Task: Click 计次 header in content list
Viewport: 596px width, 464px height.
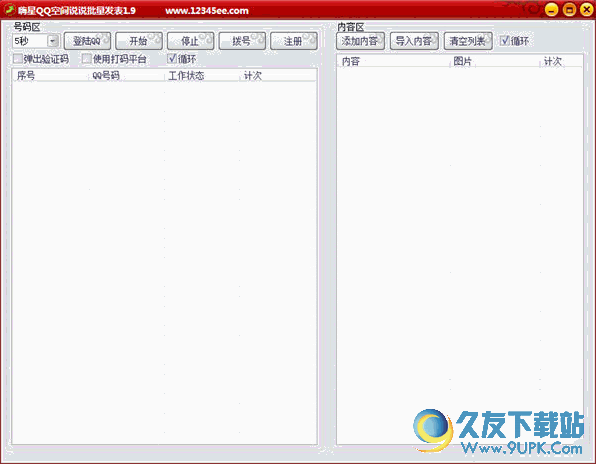Action: [561, 61]
